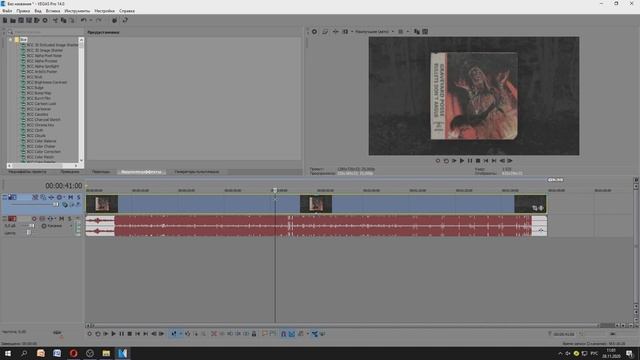The height and width of the screenshot is (360, 640).
Task: Start playback with timeline Play button
Action: [x=113, y=334]
